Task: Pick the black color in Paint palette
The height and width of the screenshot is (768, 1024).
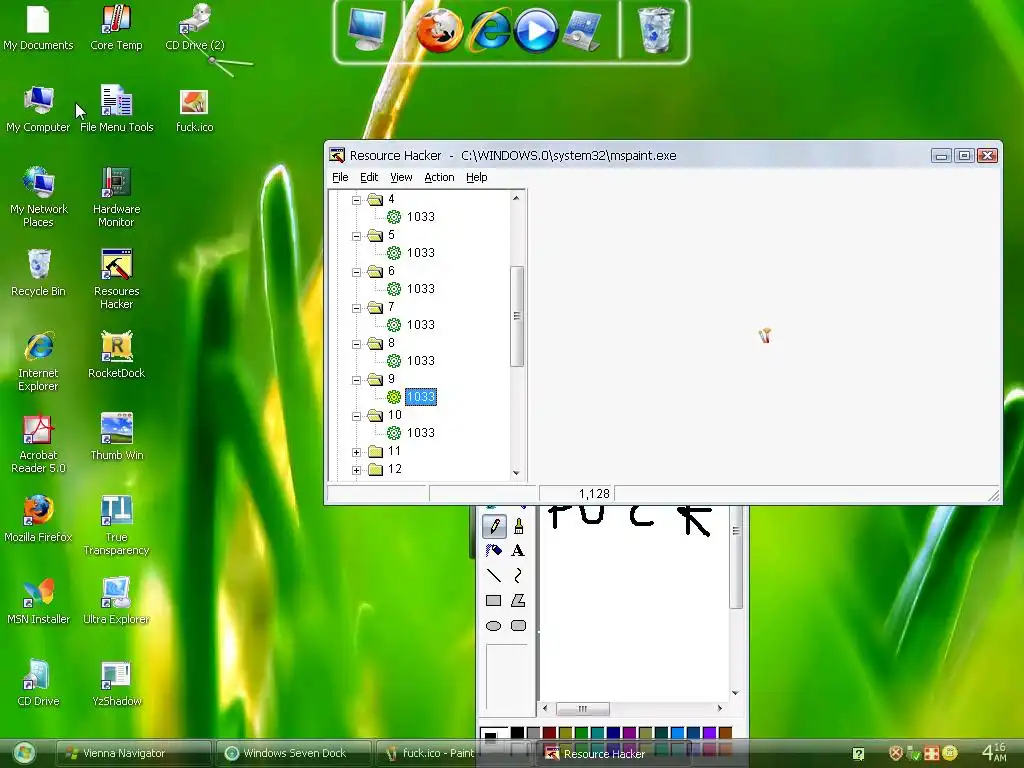Action: pyautogui.click(x=517, y=733)
